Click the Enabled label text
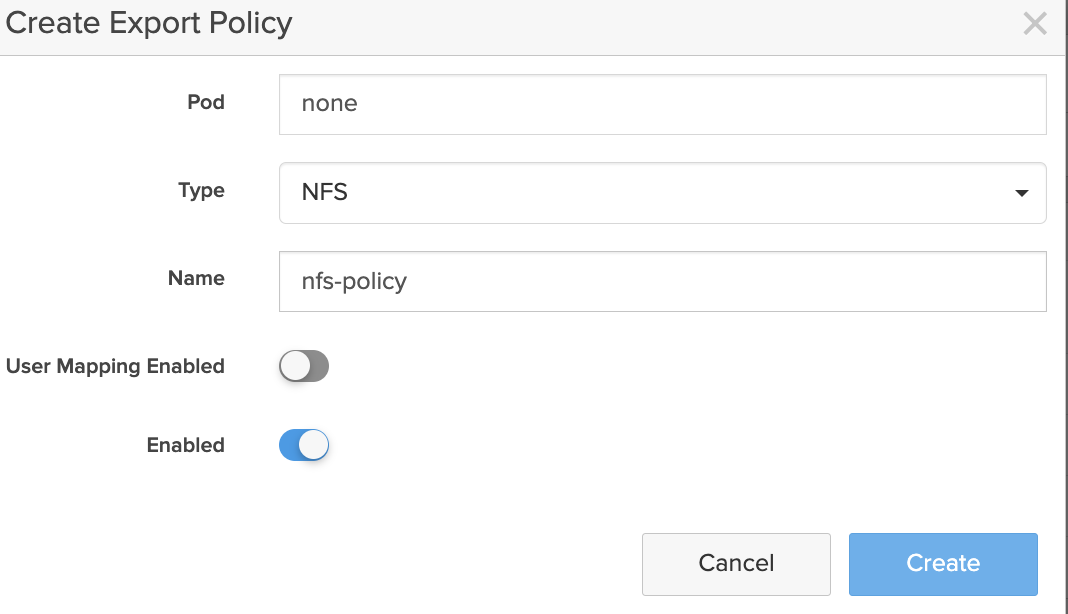Image resolution: width=1068 pixels, height=614 pixels. pyautogui.click(x=185, y=445)
